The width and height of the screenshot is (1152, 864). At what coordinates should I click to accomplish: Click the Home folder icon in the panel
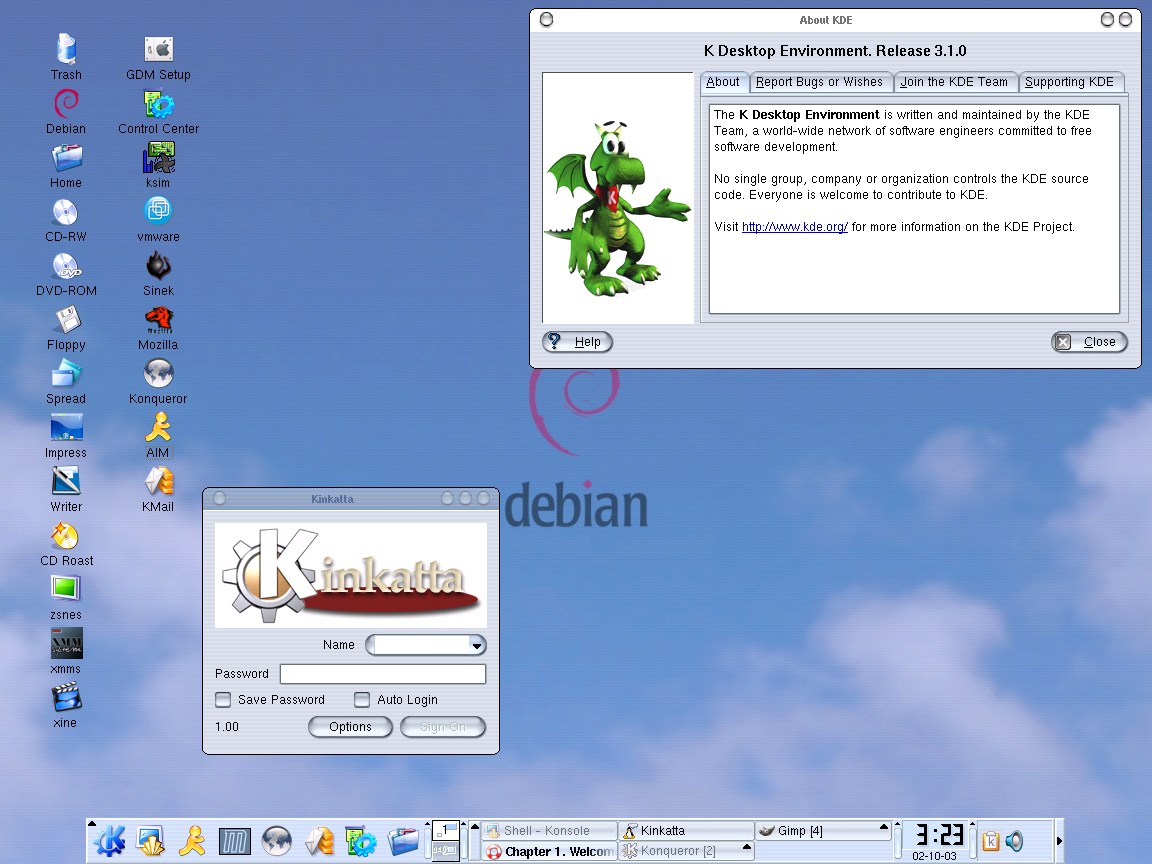pyautogui.click(x=403, y=841)
